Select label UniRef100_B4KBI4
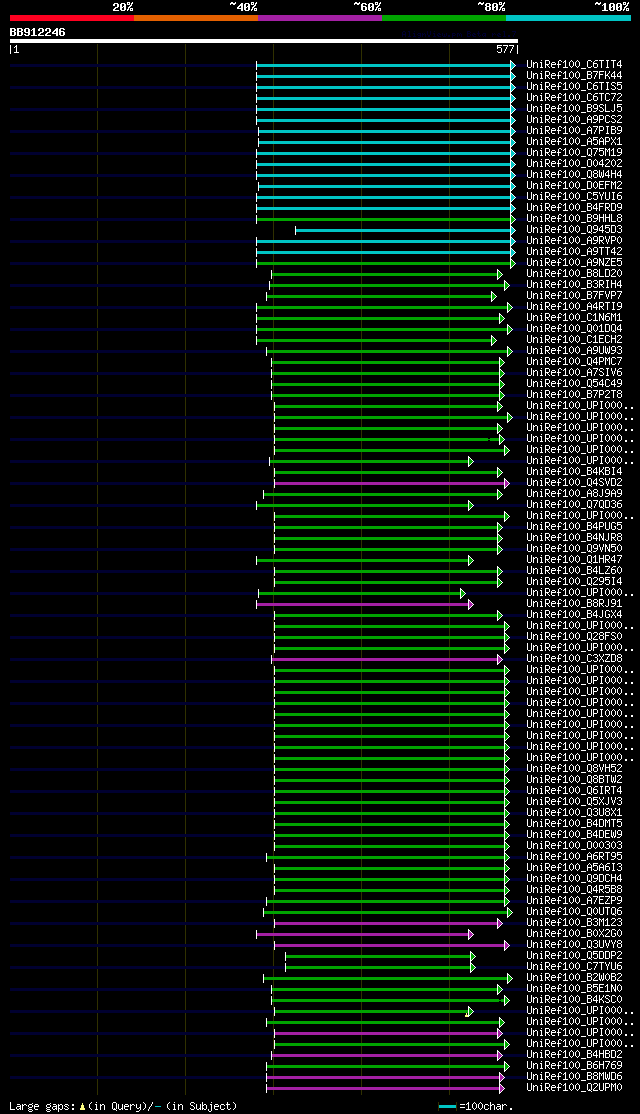640x1114 pixels. (x=574, y=472)
